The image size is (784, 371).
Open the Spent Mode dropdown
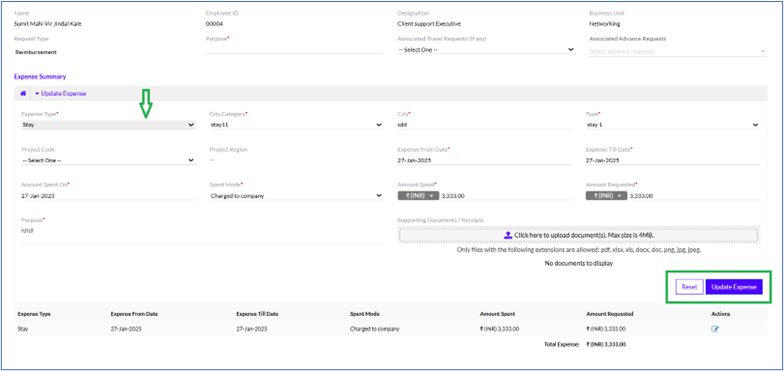pyautogui.click(x=296, y=196)
